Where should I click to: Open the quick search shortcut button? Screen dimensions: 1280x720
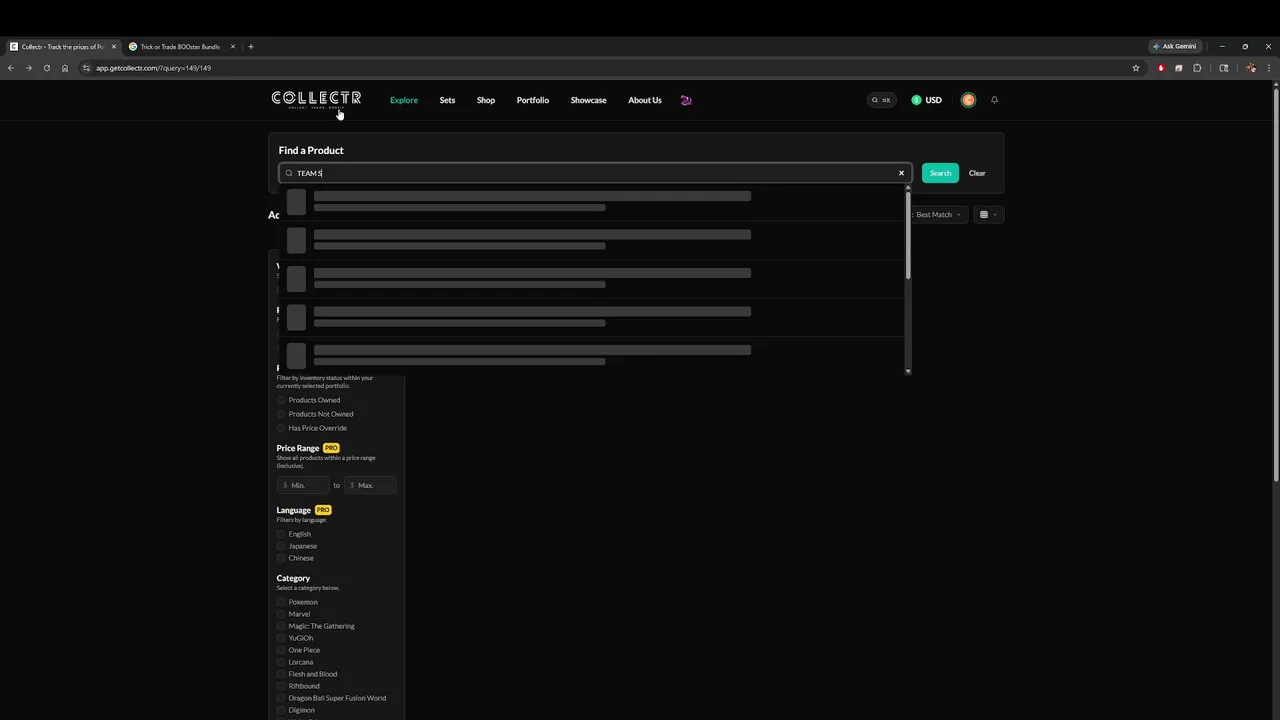click(x=881, y=100)
